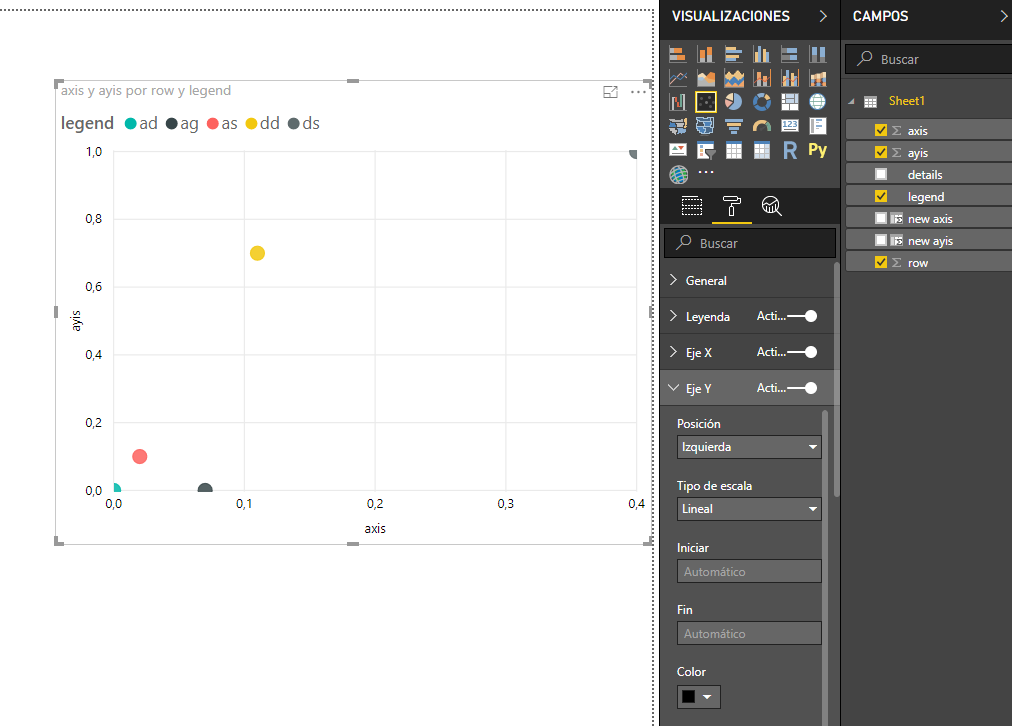Check the new ayis field checkbox
The height and width of the screenshot is (726, 1012).
(x=881, y=239)
